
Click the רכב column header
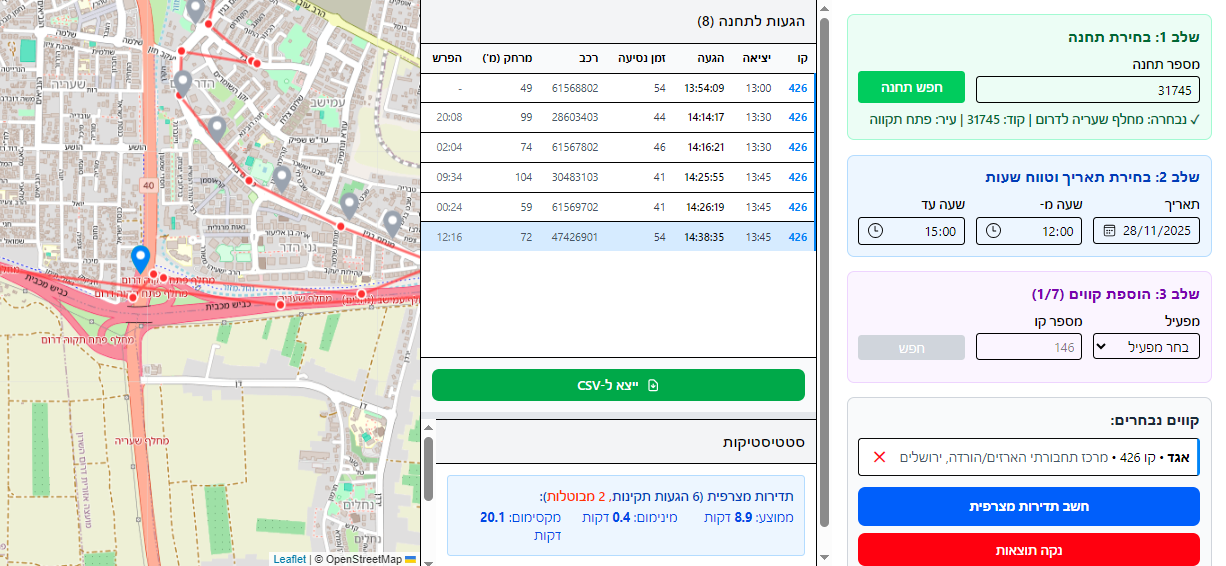(x=587, y=58)
